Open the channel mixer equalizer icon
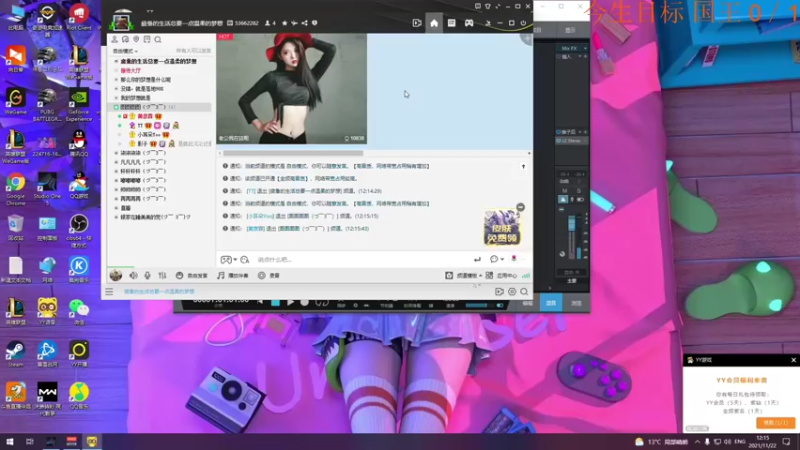The image size is (800, 450). tap(162, 276)
